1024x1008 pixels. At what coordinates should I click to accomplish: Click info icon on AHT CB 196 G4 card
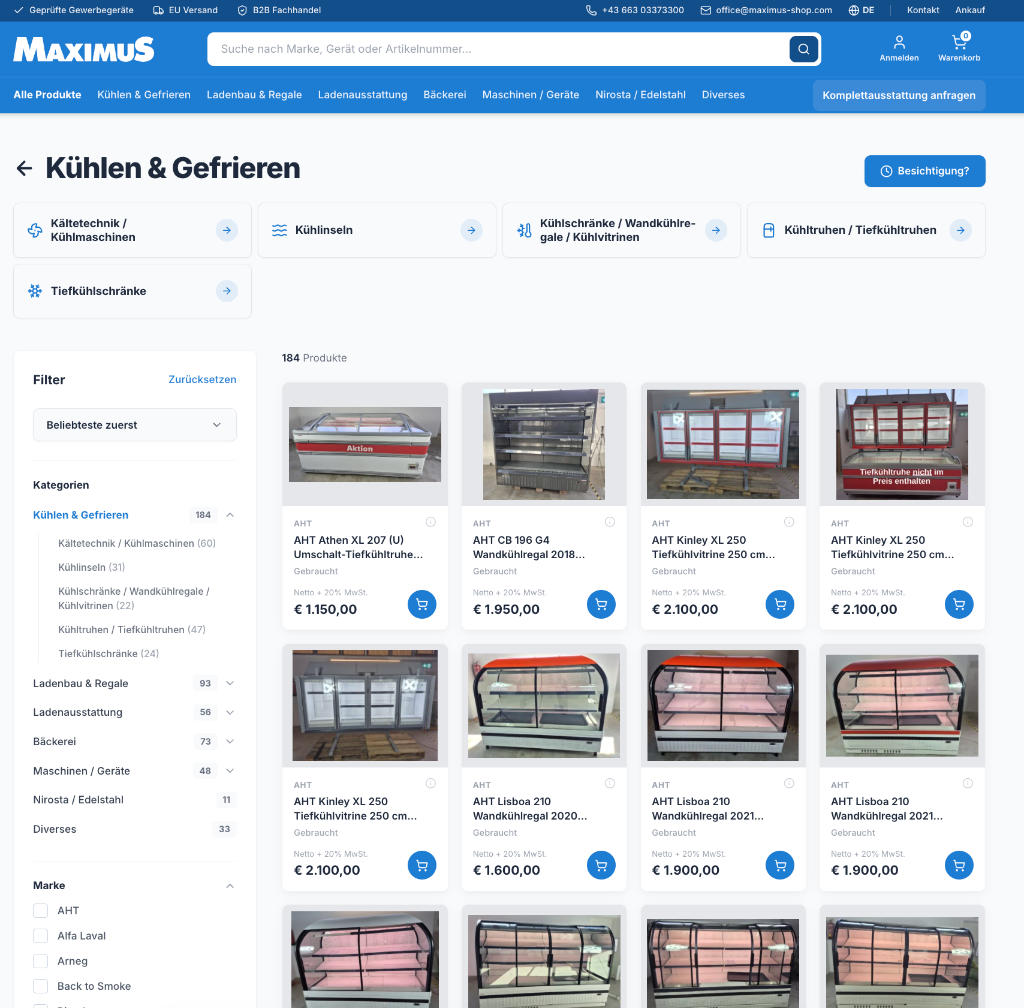point(609,522)
